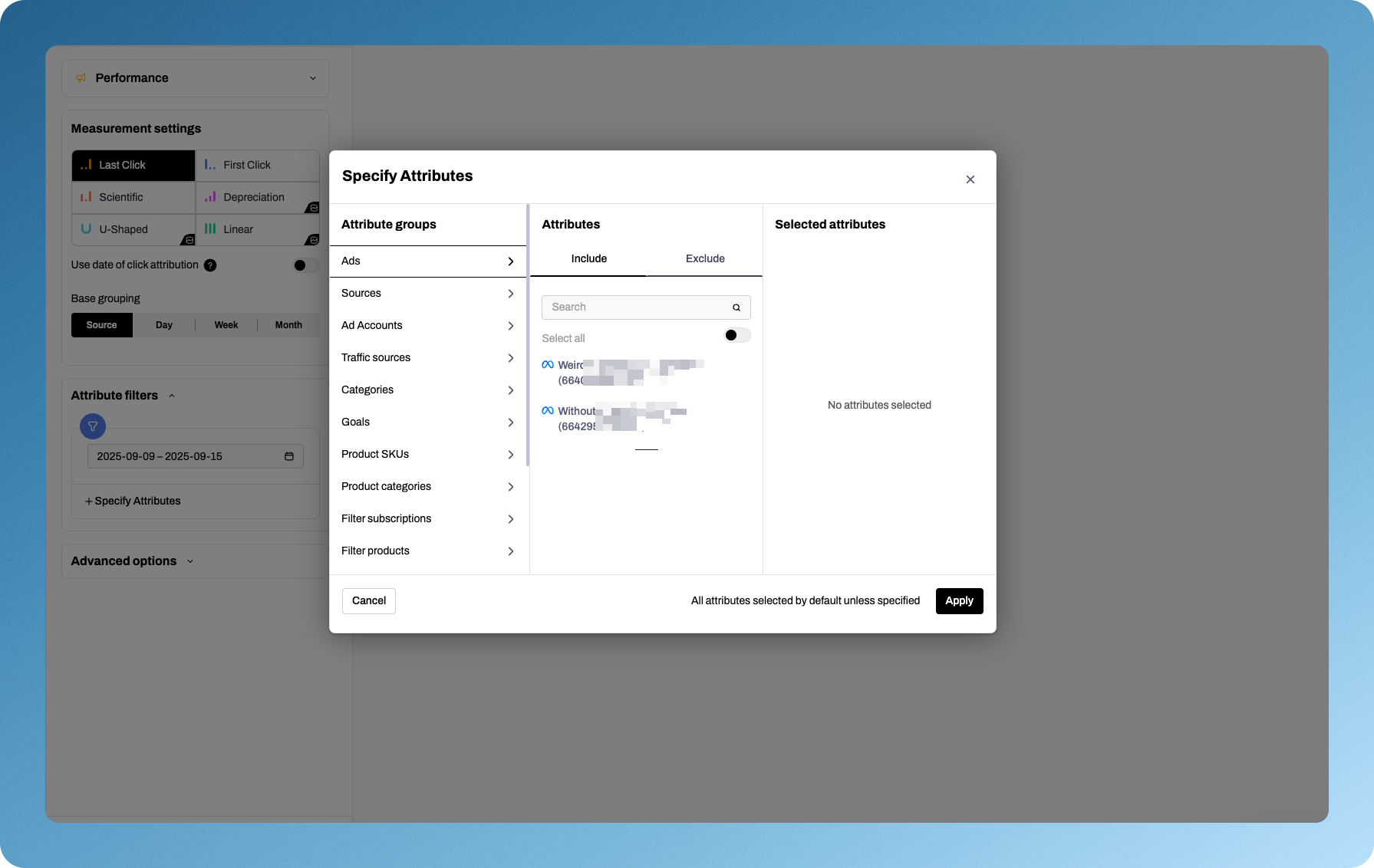Toggle the Select all switch
Image resolution: width=1374 pixels, height=868 pixels.
(736, 336)
